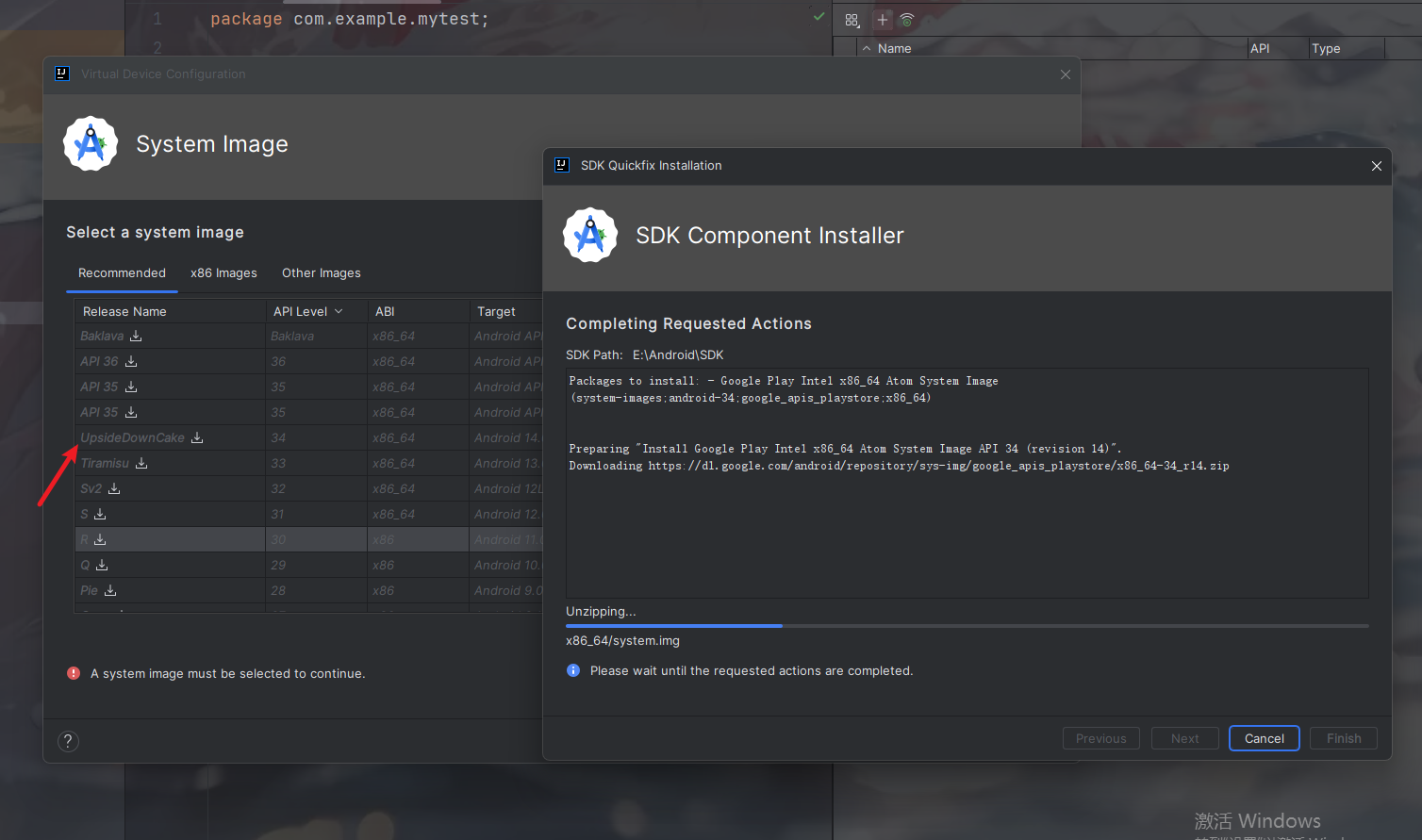Click the Previous button in SDK installer

(x=1101, y=738)
